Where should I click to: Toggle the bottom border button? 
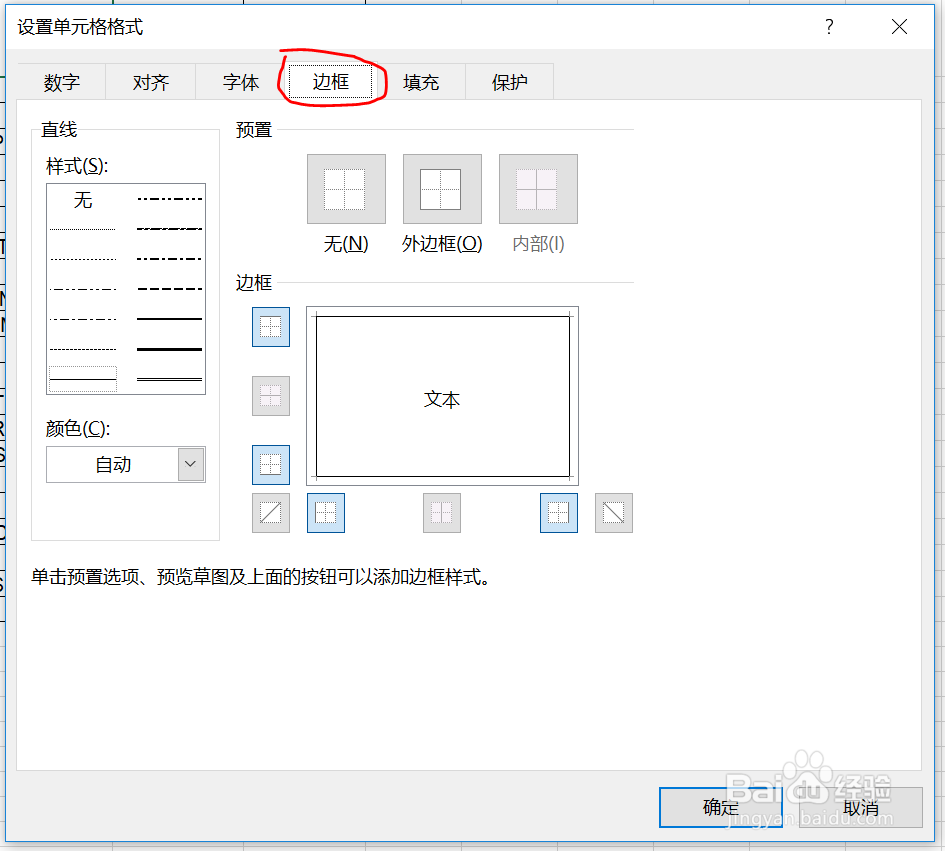click(x=271, y=465)
